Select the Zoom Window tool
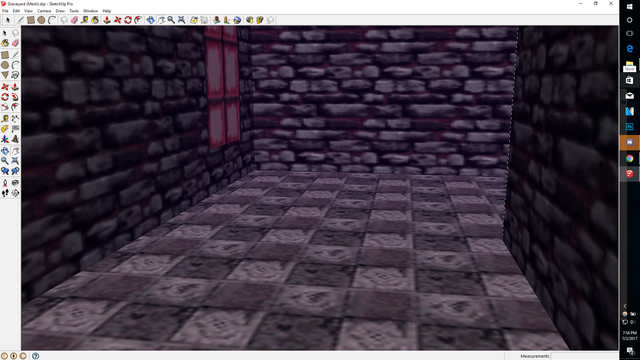The width and height of the screenshot is (640, 360). (x=15, y=161)
